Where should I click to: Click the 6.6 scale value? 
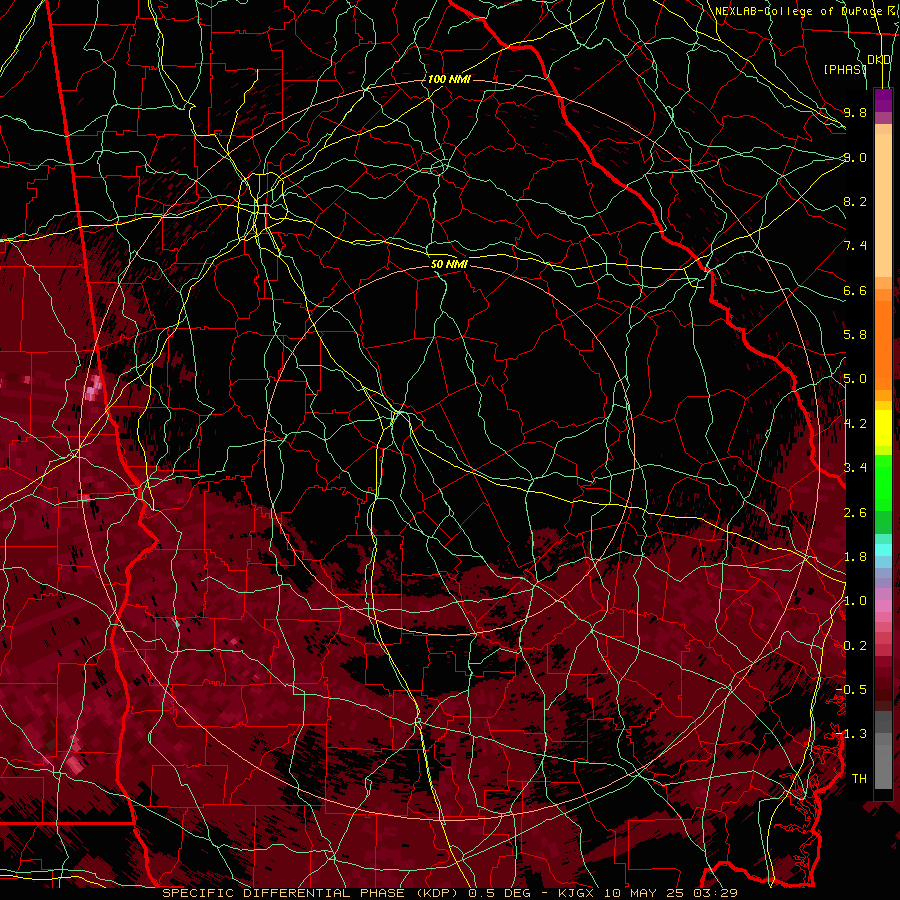(855, 290)
